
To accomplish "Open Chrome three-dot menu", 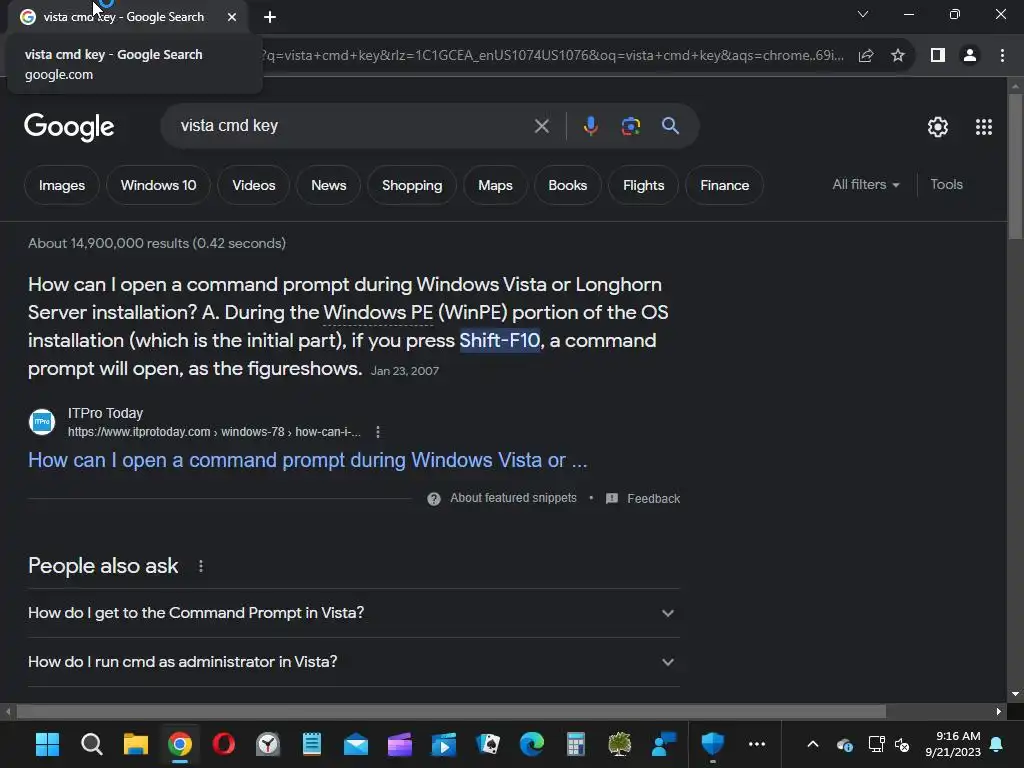I will [1002, 56].
